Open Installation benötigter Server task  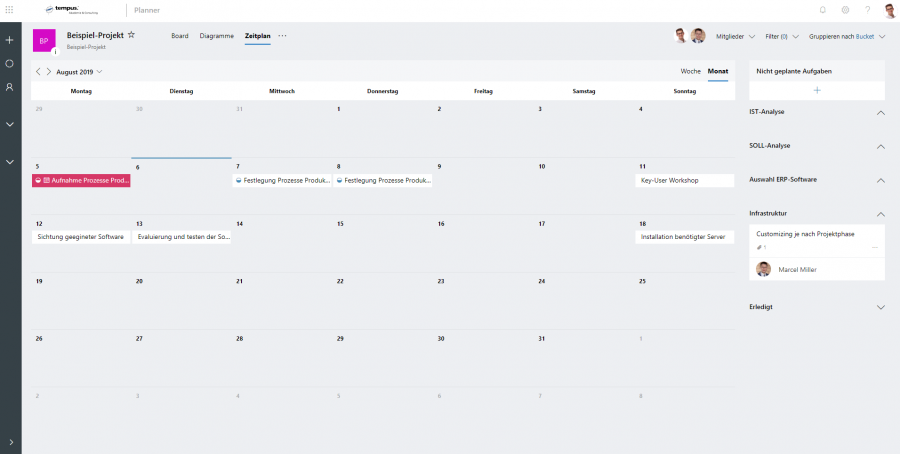685,237
